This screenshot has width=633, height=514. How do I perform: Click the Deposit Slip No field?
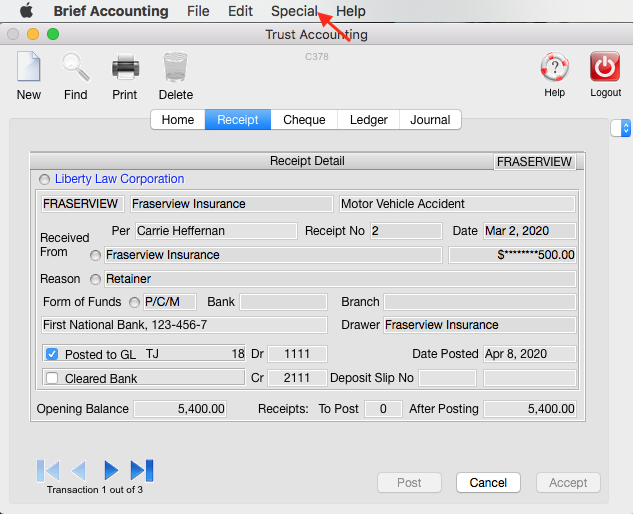tap(447, 378)
